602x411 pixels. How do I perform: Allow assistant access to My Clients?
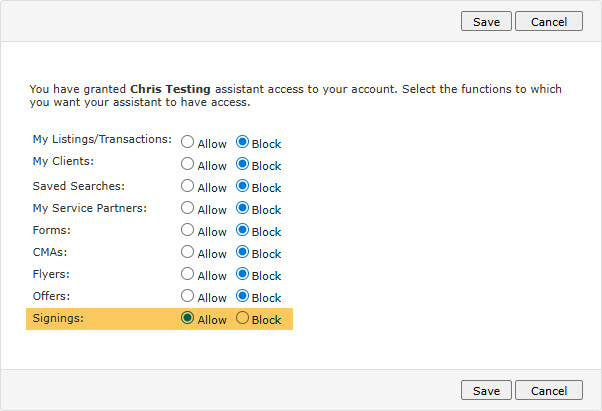tap(188, 165)
